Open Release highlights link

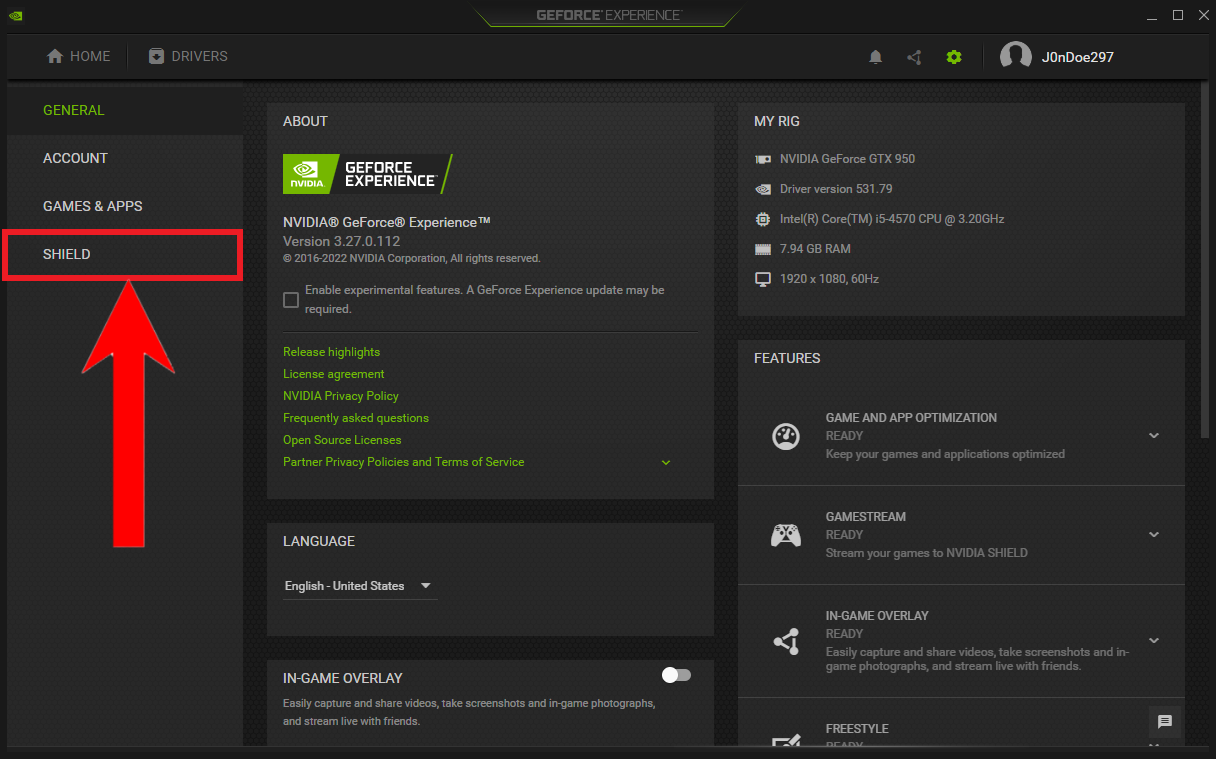(x=331, y=352)
